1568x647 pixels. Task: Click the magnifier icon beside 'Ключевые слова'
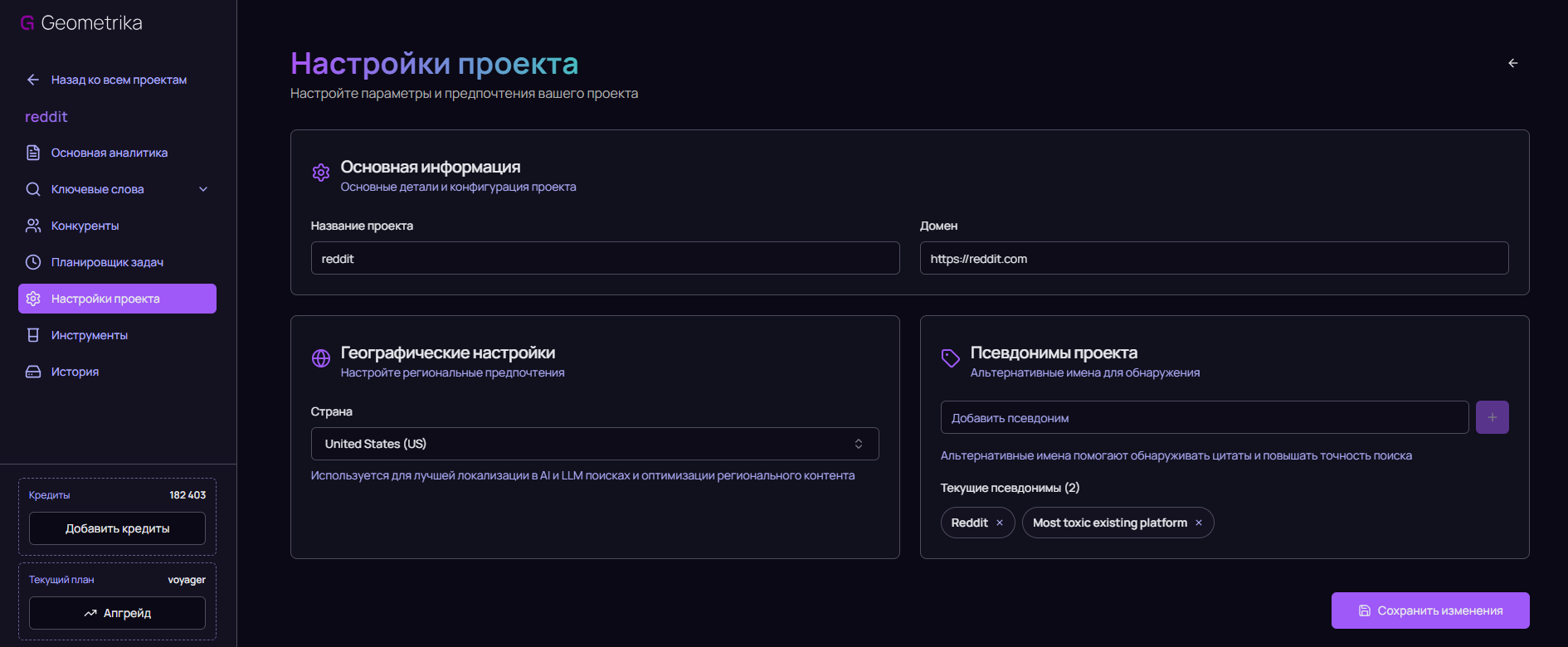tap(33, 189)
